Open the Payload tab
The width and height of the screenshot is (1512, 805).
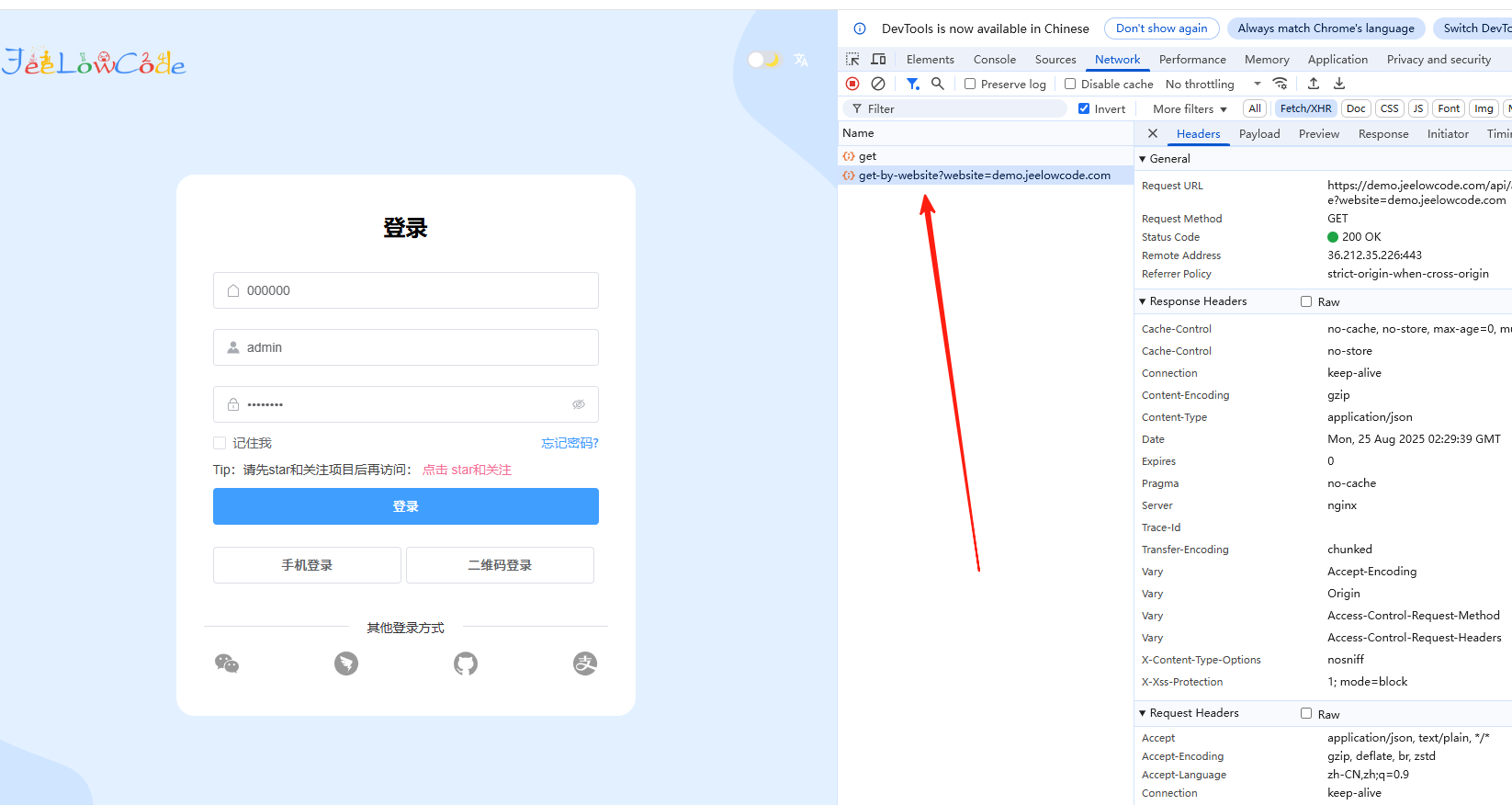click(x=1259, y=133)
